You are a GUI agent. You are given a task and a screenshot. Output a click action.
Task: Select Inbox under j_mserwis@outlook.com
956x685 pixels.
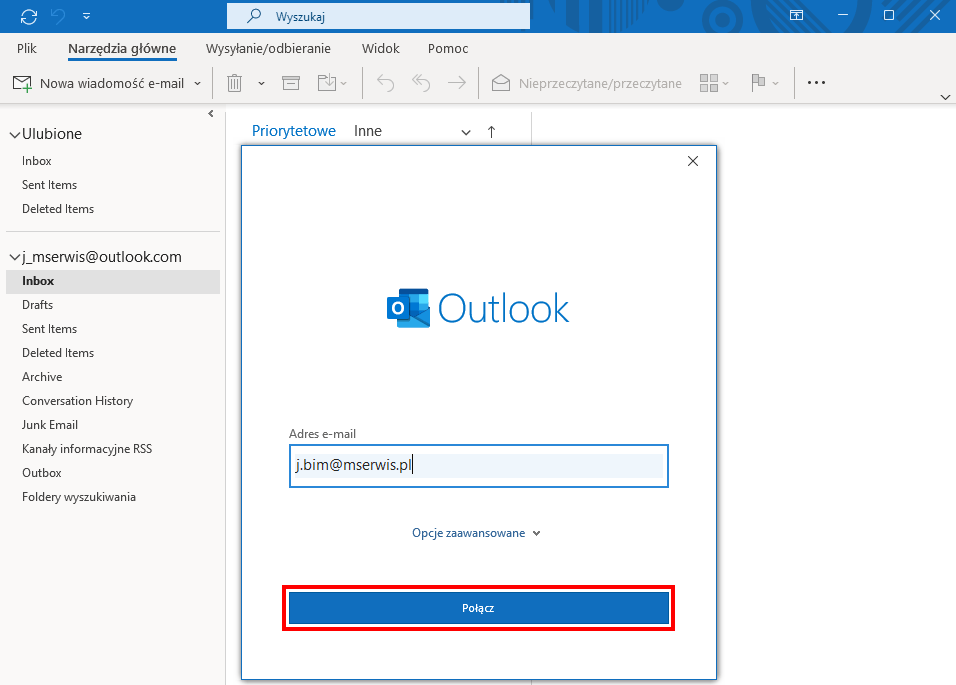point(113,281)
